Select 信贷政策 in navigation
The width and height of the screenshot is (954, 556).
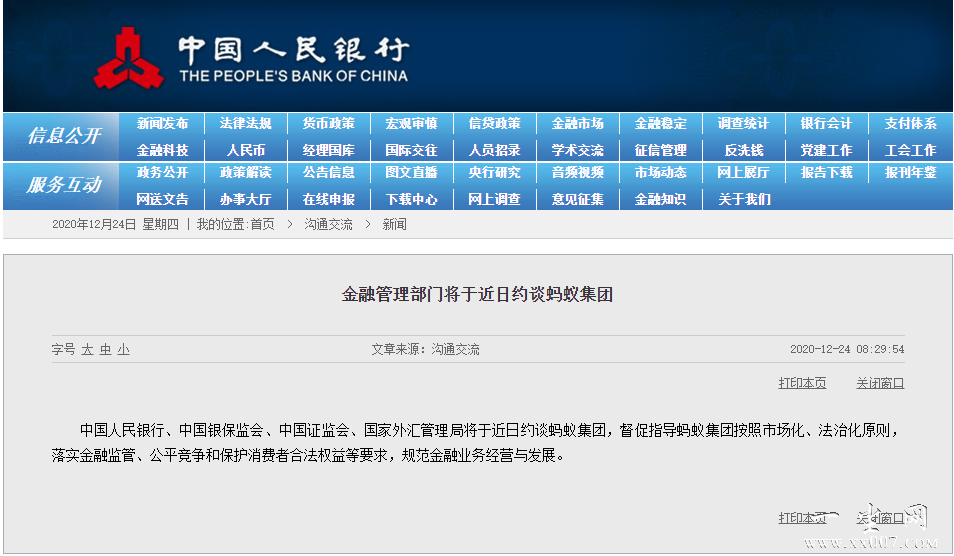pos(495,123)
